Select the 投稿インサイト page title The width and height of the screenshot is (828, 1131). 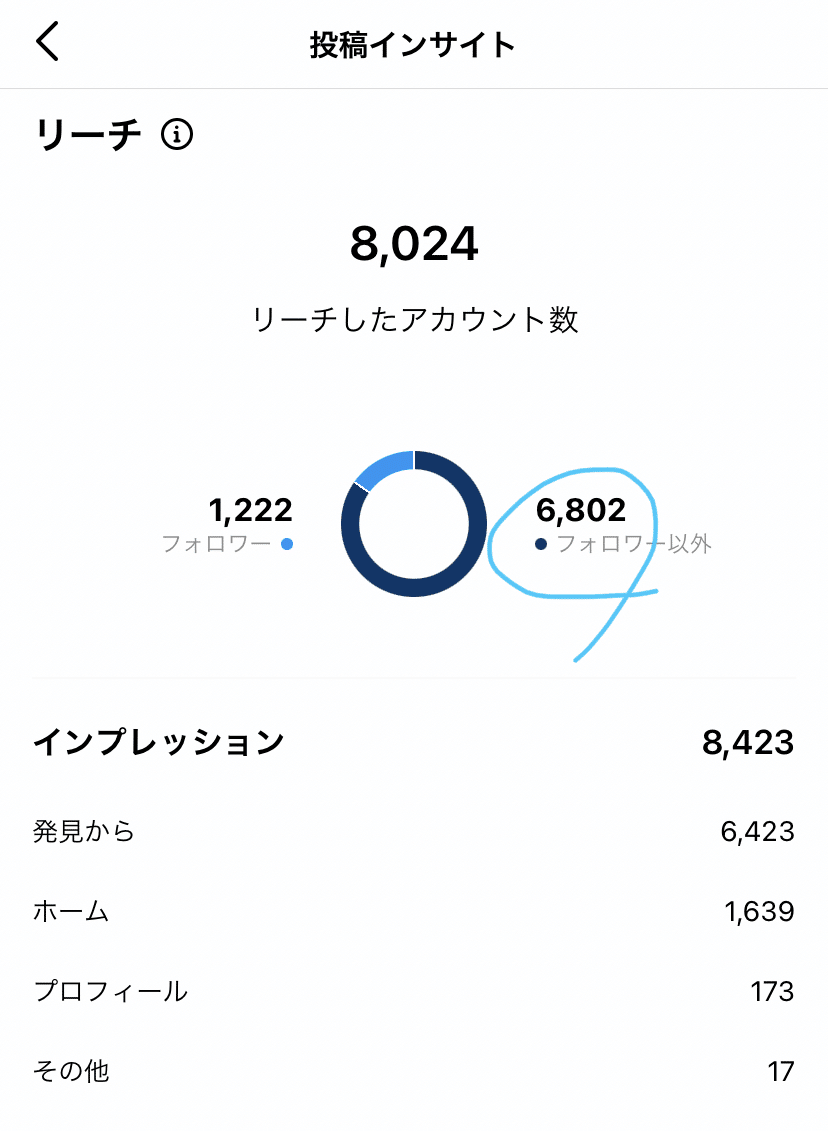[x=413, y=45]
